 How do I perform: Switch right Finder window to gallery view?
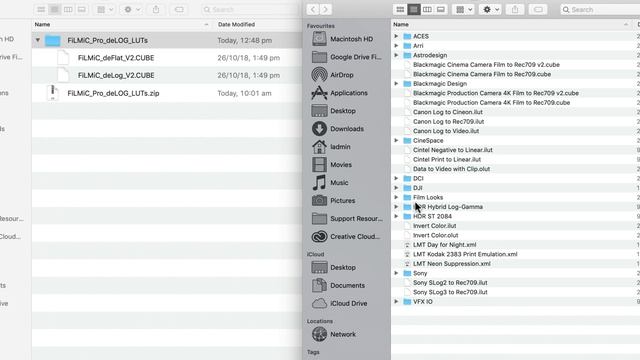pos(440,9)
